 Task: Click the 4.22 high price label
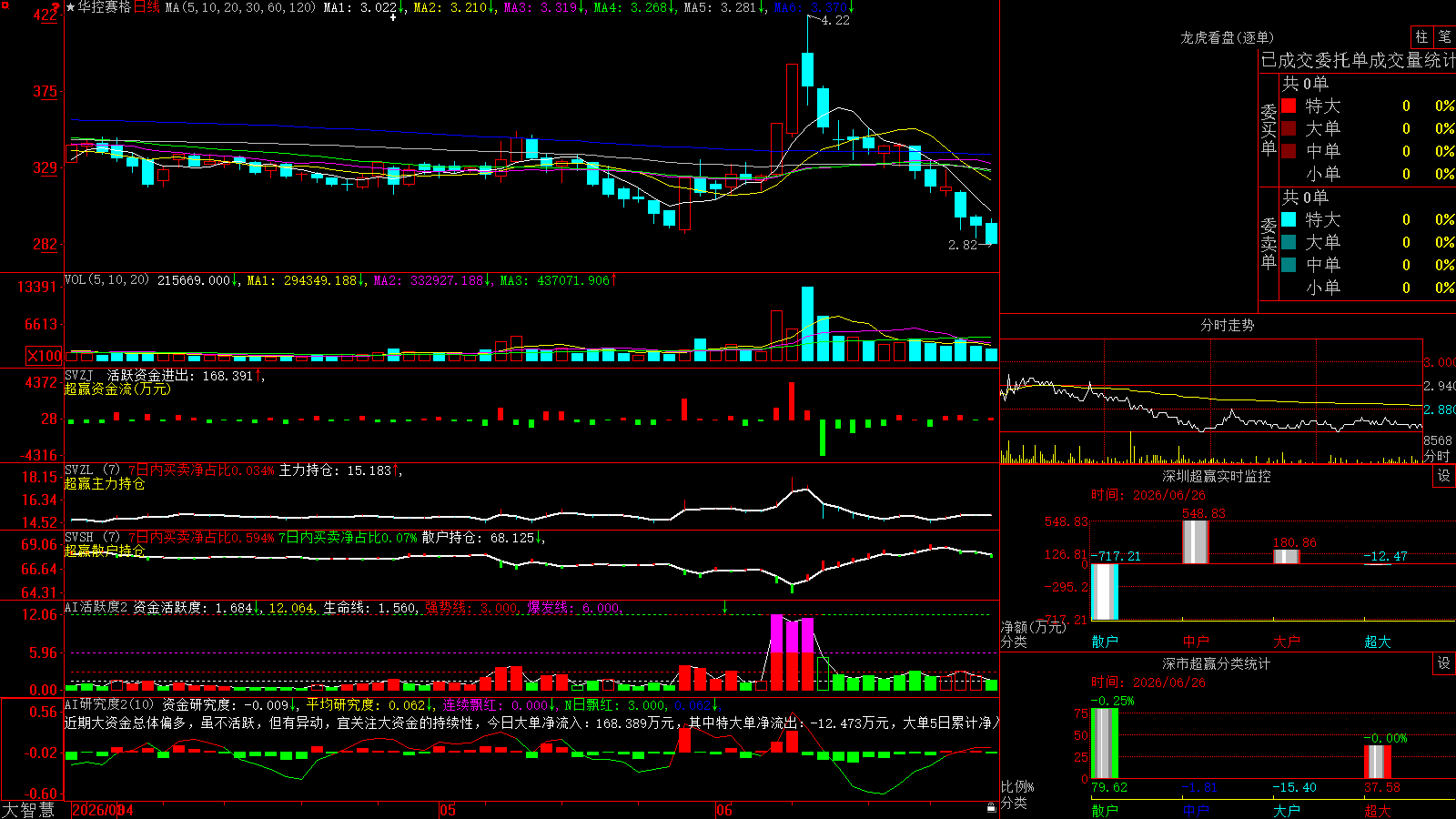click(x=835, y=20)
